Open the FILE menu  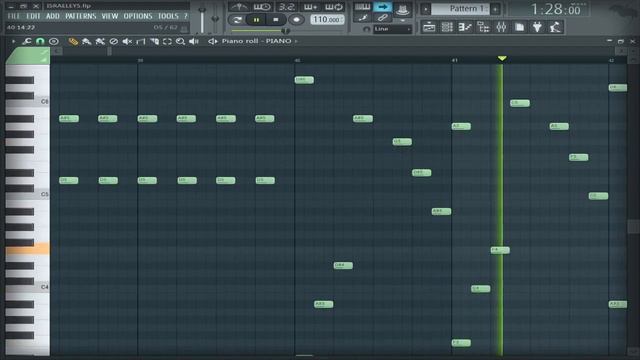click(13, 16)
